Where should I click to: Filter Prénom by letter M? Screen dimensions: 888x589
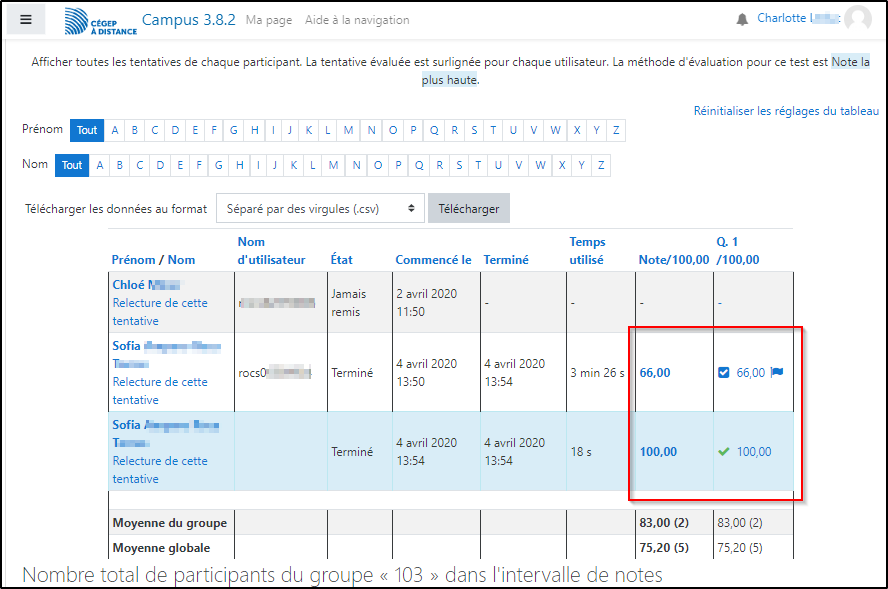pos(348,130)
